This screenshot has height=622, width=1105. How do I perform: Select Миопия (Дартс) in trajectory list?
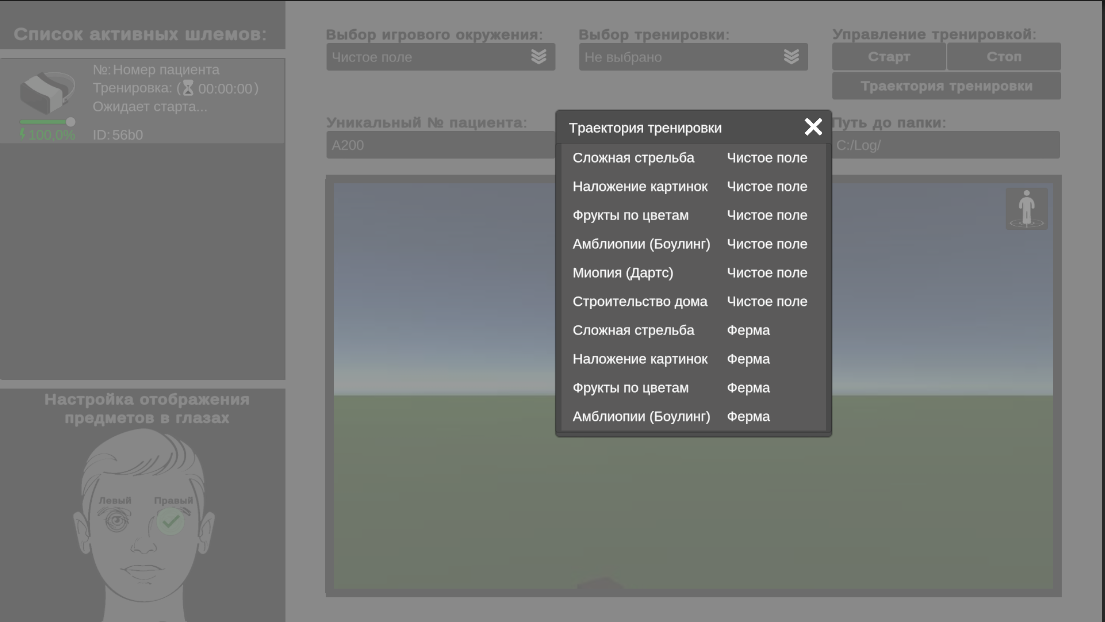click(x=692, y=273)
